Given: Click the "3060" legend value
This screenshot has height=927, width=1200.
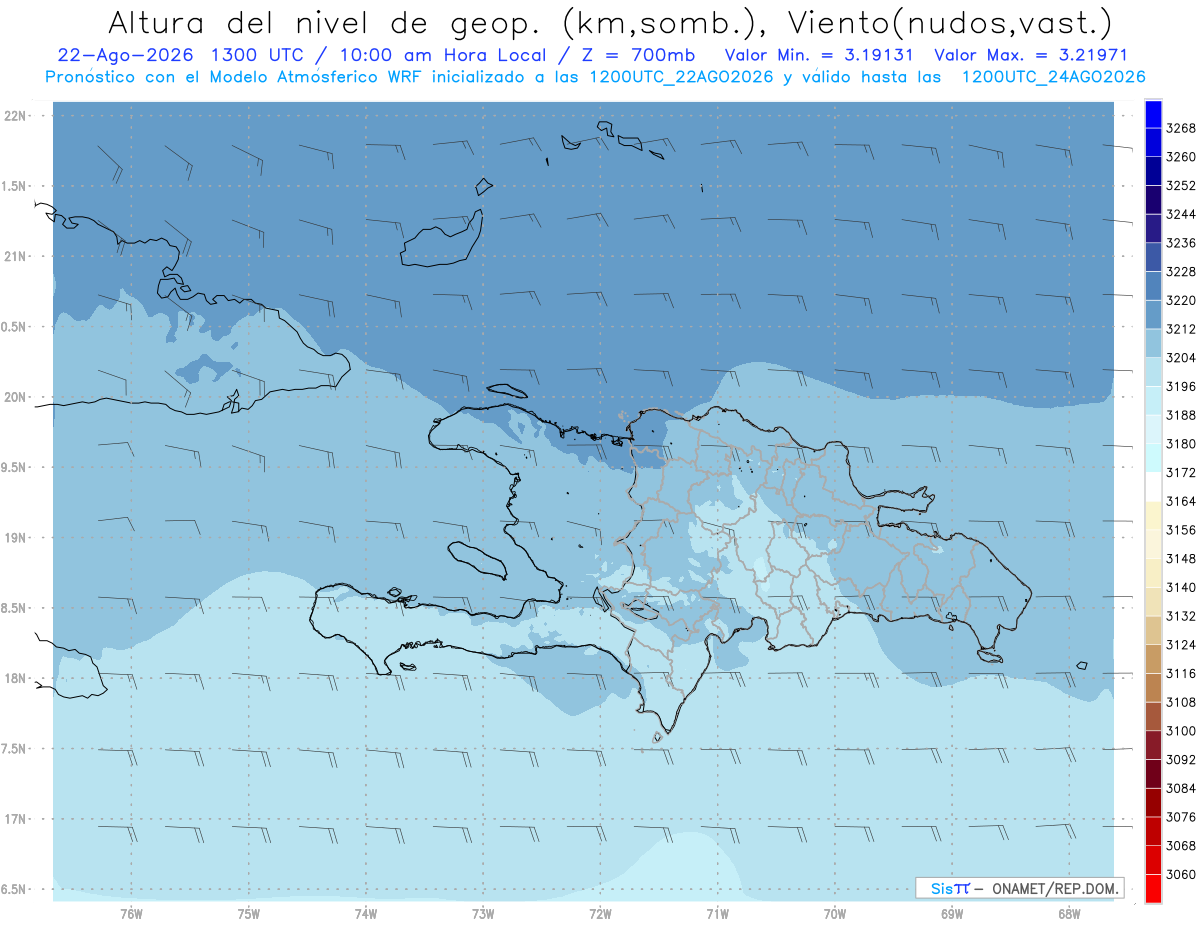Looking at the screenshot, I should 1181,874.
